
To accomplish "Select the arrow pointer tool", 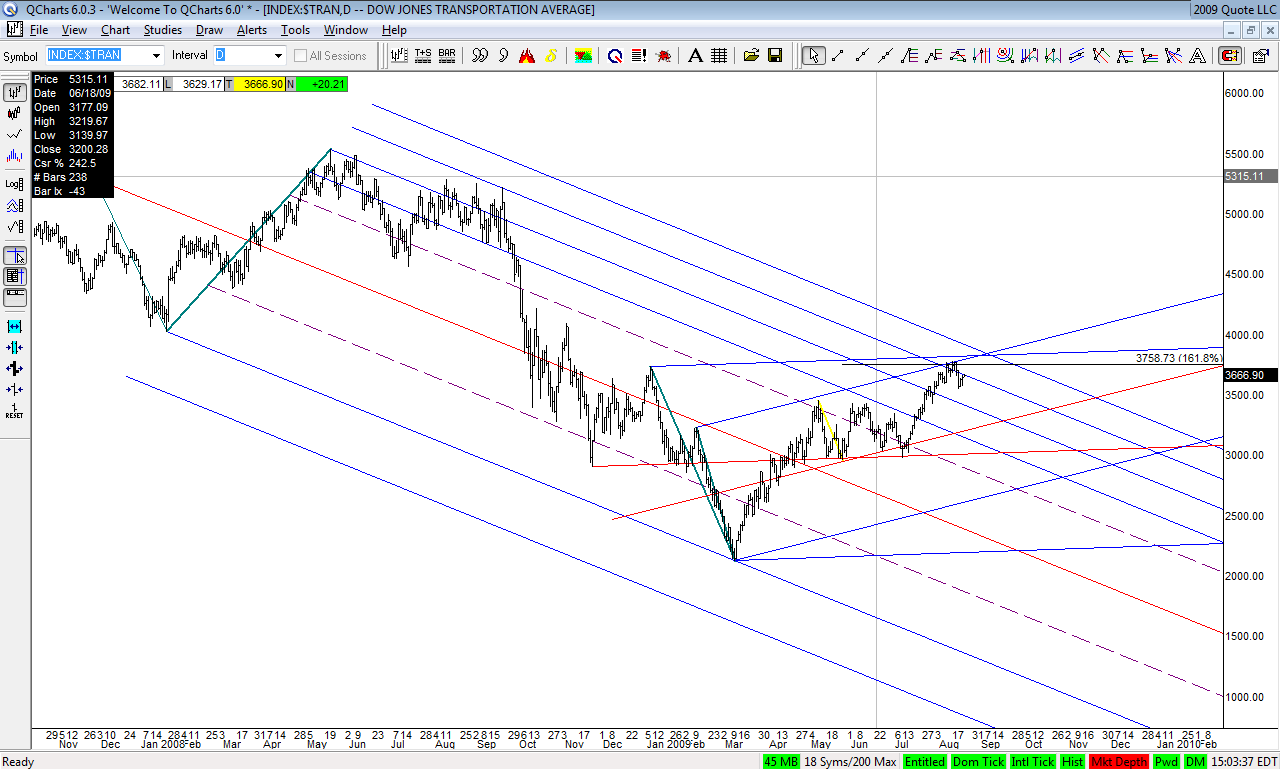I will coord(814,56).
